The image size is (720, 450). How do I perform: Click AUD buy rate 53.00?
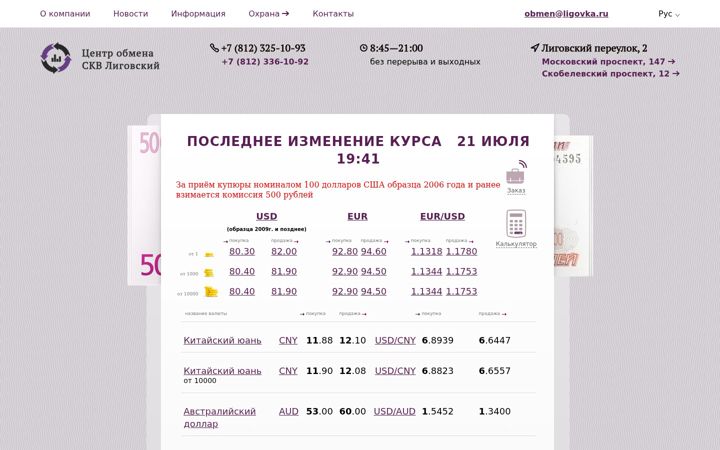tap(320, 411)
